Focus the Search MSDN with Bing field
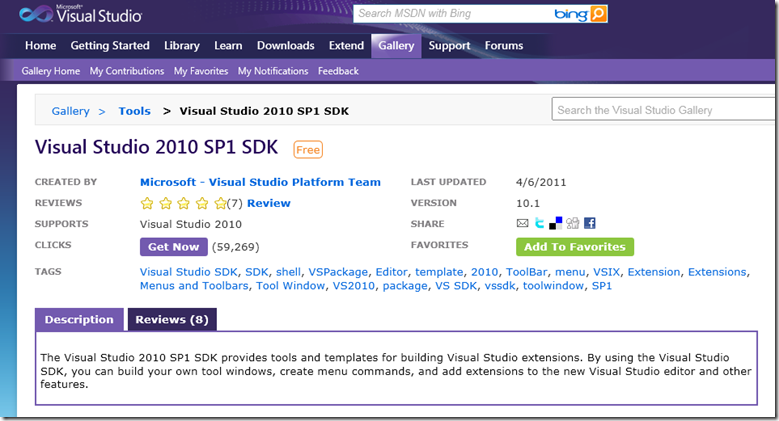Viewport: 779px width, 421px height. (x=452, y=14)
